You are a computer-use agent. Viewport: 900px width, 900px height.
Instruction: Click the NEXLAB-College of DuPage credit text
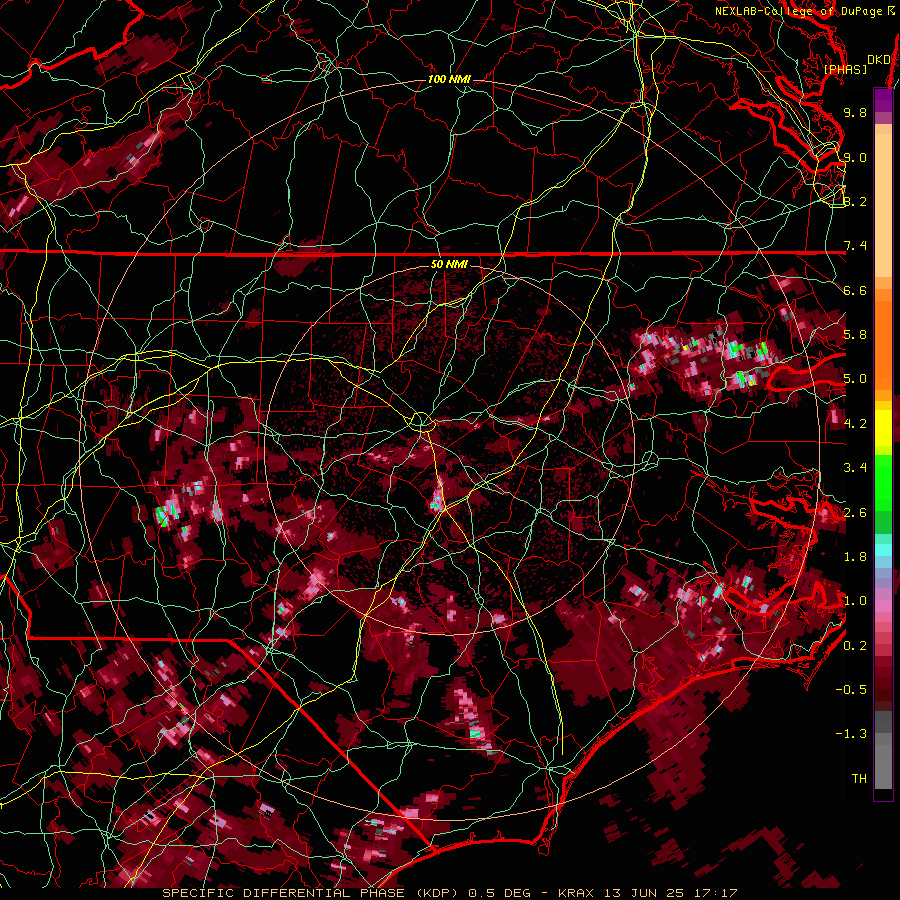[x=798, y=11]
